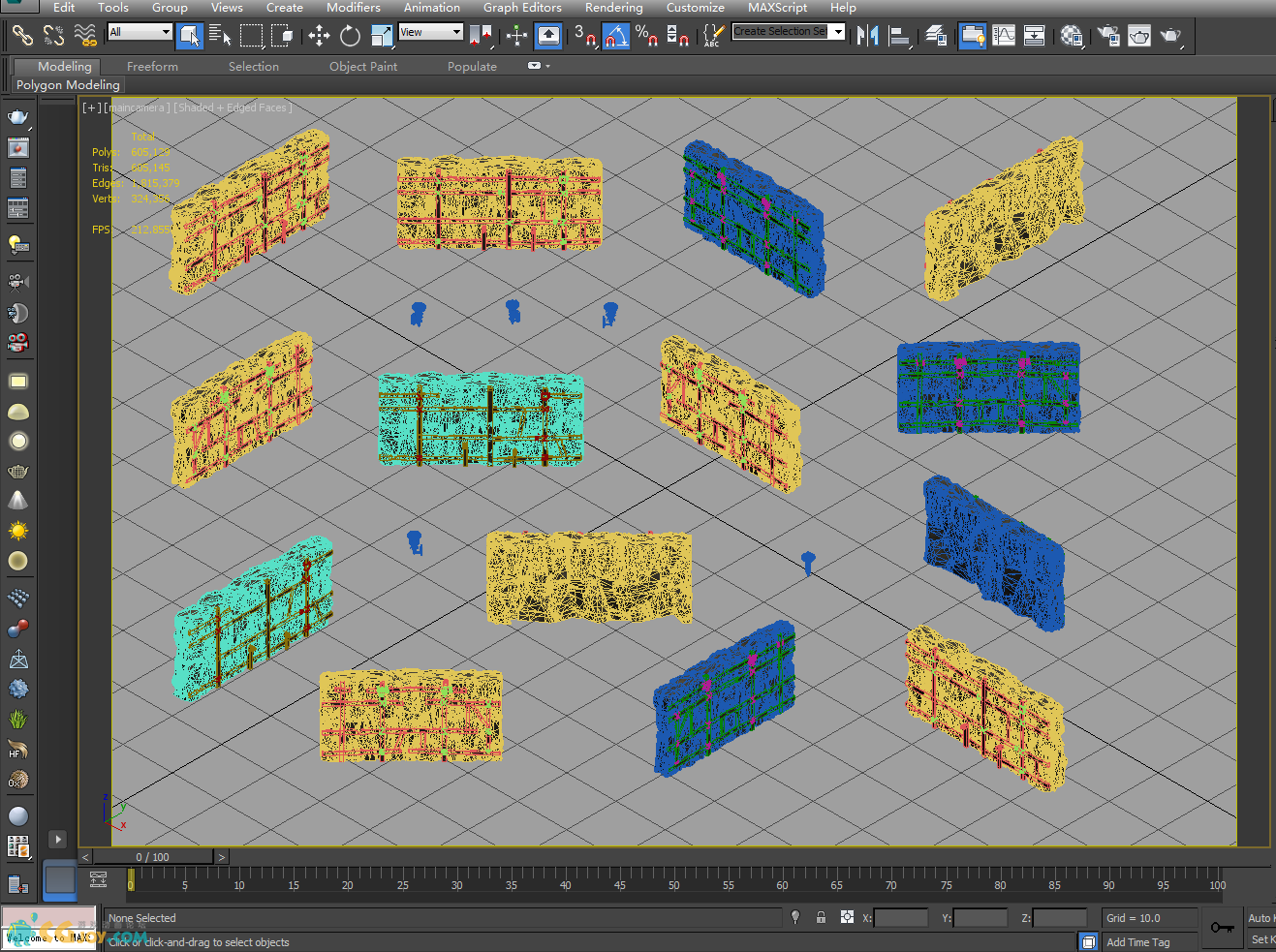The width and height of the screenshot is (1276, 952).
Task: Click the sun Daylight icon in left toolbar
Action: click(18, 531)
